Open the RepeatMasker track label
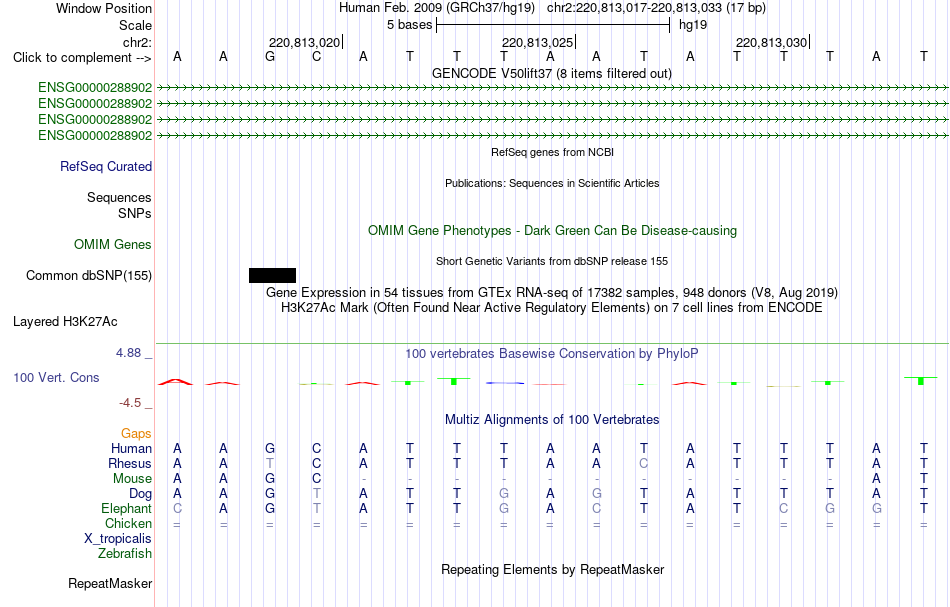Image resolution: width=950 pixels, height=607 pixels. coord(110,583)
